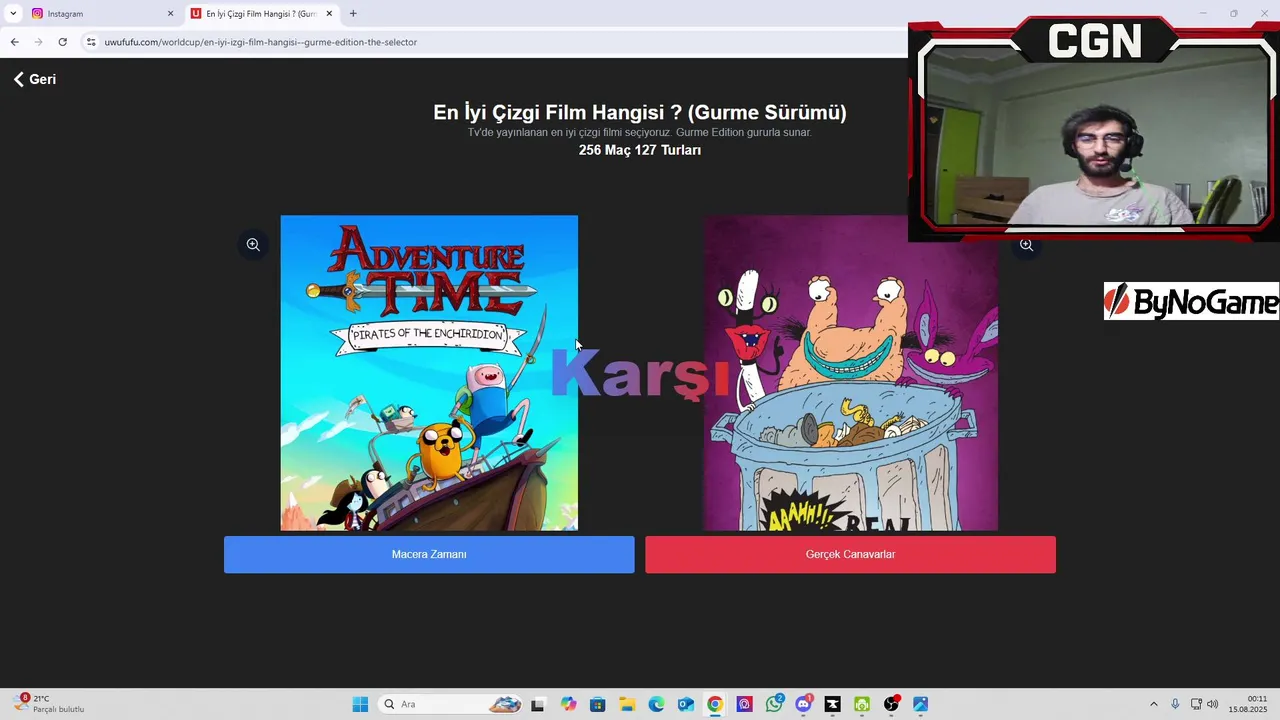Viewport: 1280px width, 720px height.
Task: Open Discord from the taskbar
Action: click(803, 704)
